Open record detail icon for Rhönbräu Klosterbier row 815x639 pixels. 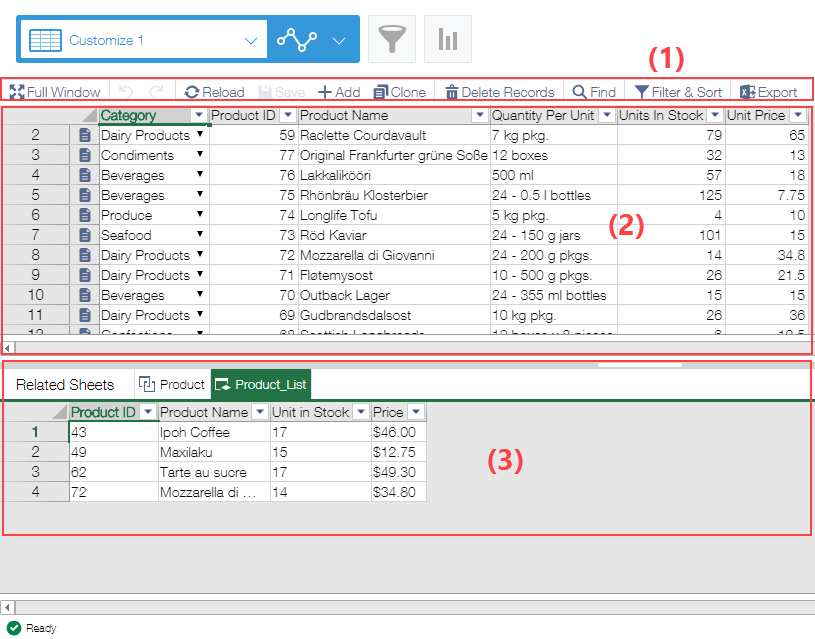coord(85,195)
